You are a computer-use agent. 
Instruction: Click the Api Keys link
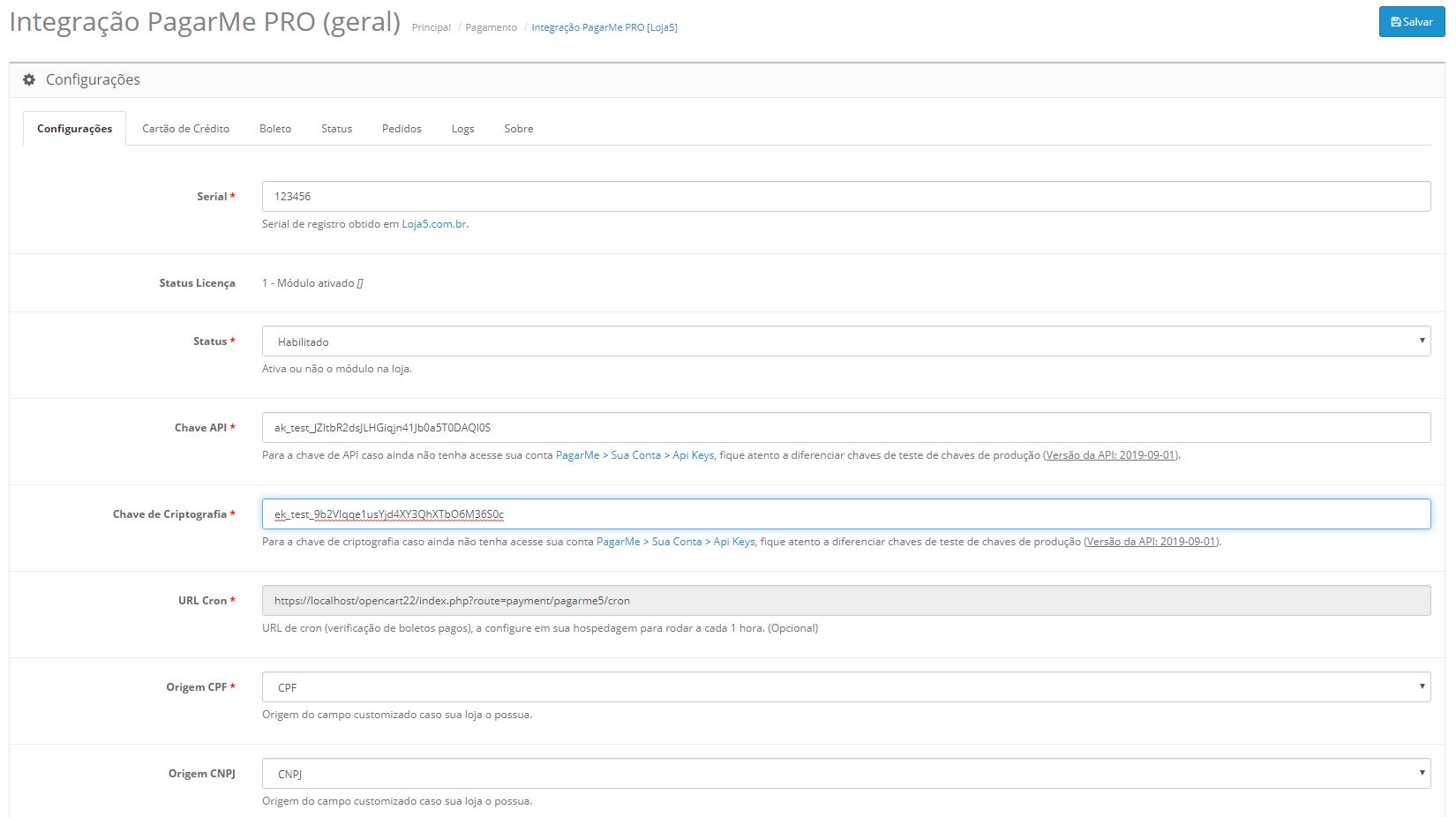(x=695, y=454)
